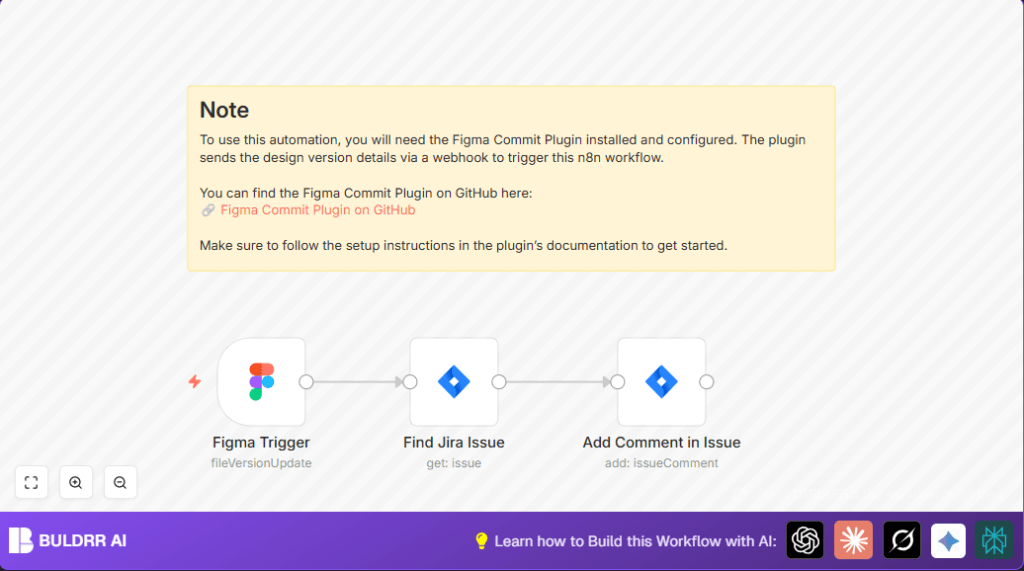Image resolution: width=1024 pixels, height=571 pixels.
Task: Fit workflow to view with fullscreen icon
Action: pyautogui.click(x=31, y=482)
